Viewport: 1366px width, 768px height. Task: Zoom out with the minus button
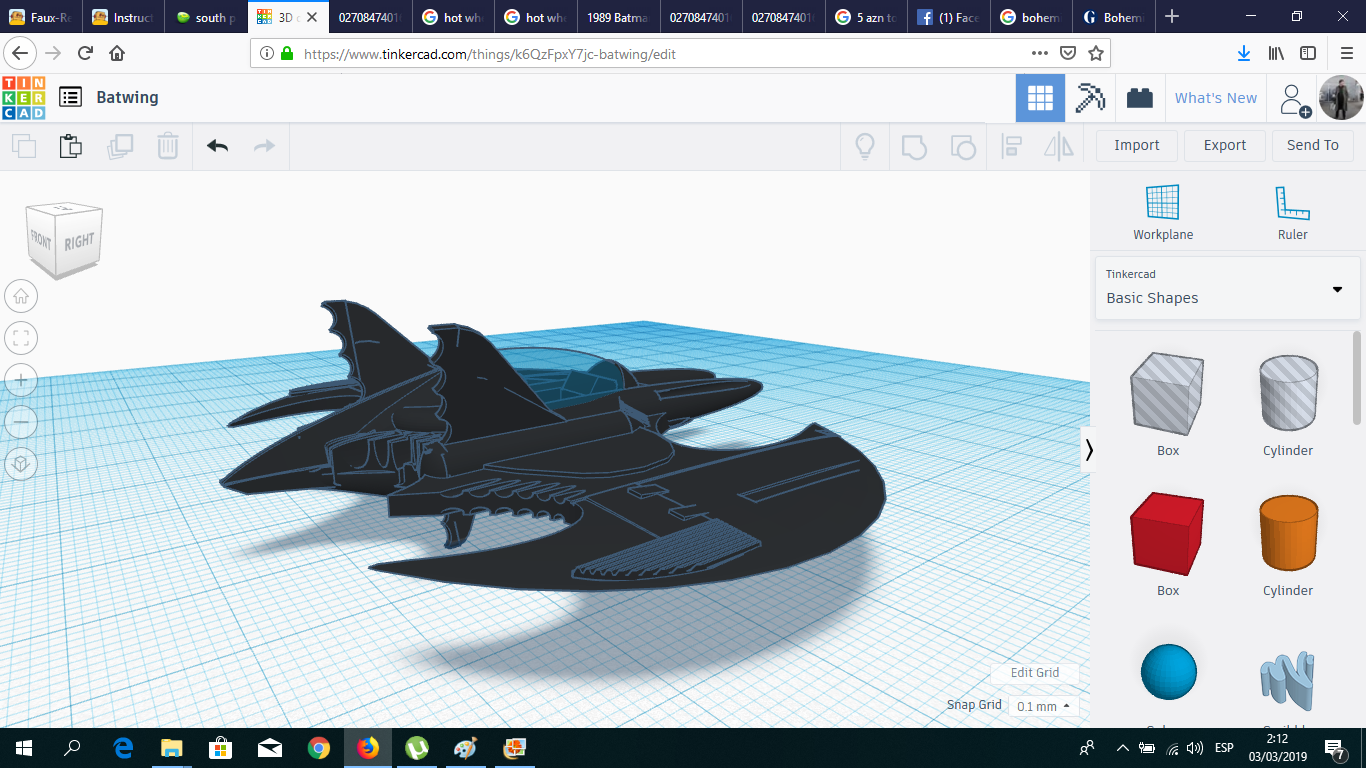pos(22,422)
